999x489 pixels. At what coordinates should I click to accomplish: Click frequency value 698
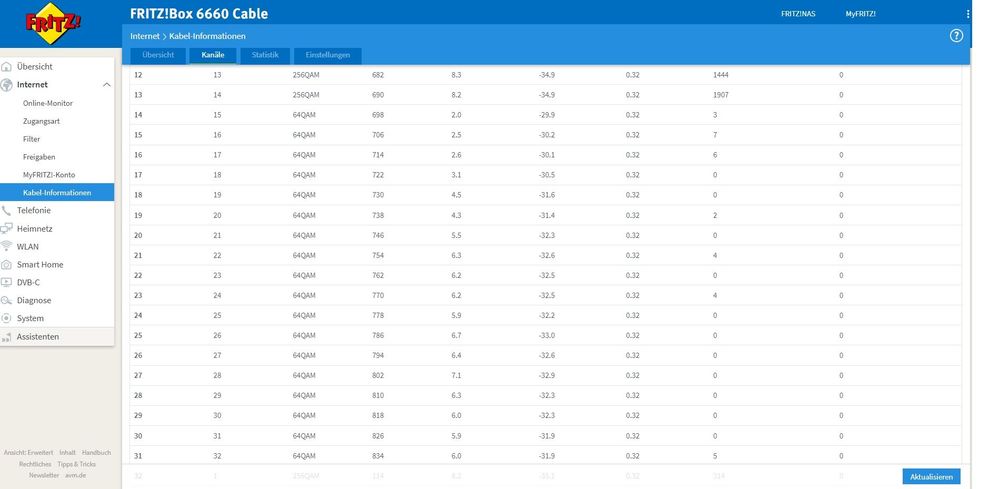pos(378,115)
